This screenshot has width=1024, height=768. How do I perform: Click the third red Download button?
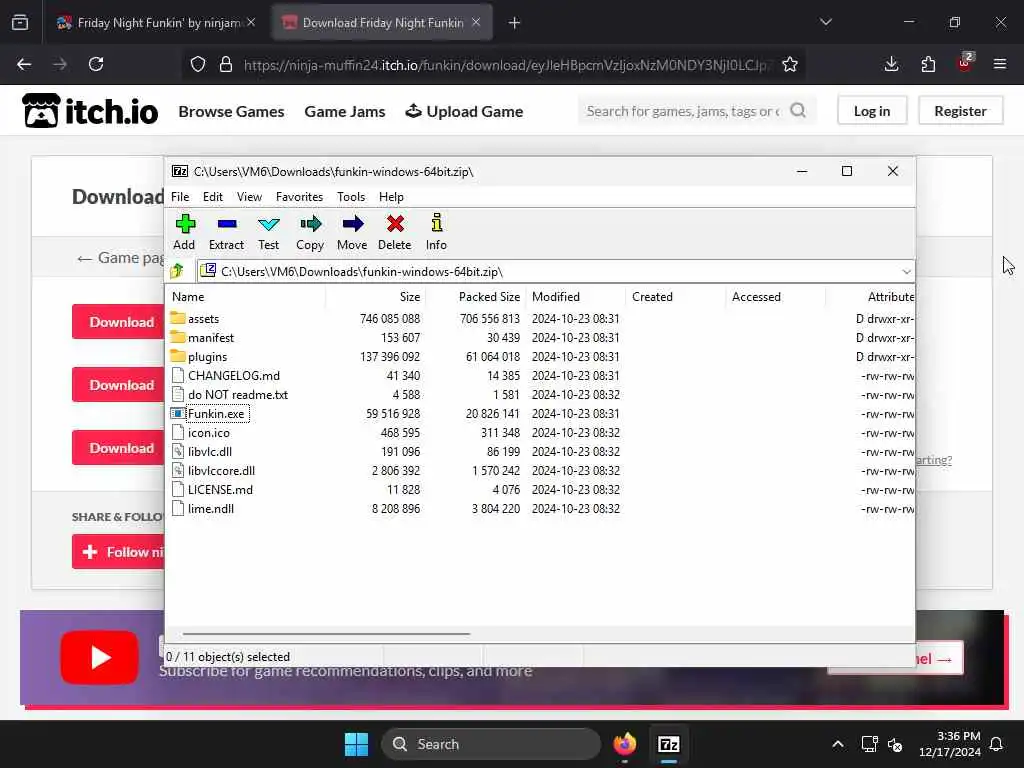click(118, 448)
